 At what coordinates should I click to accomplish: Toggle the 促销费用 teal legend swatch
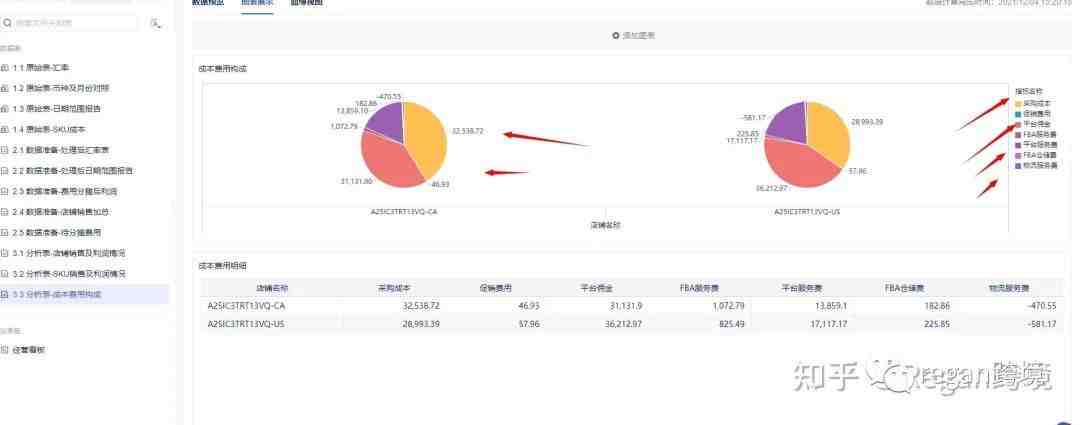(x=1018, y=113)
